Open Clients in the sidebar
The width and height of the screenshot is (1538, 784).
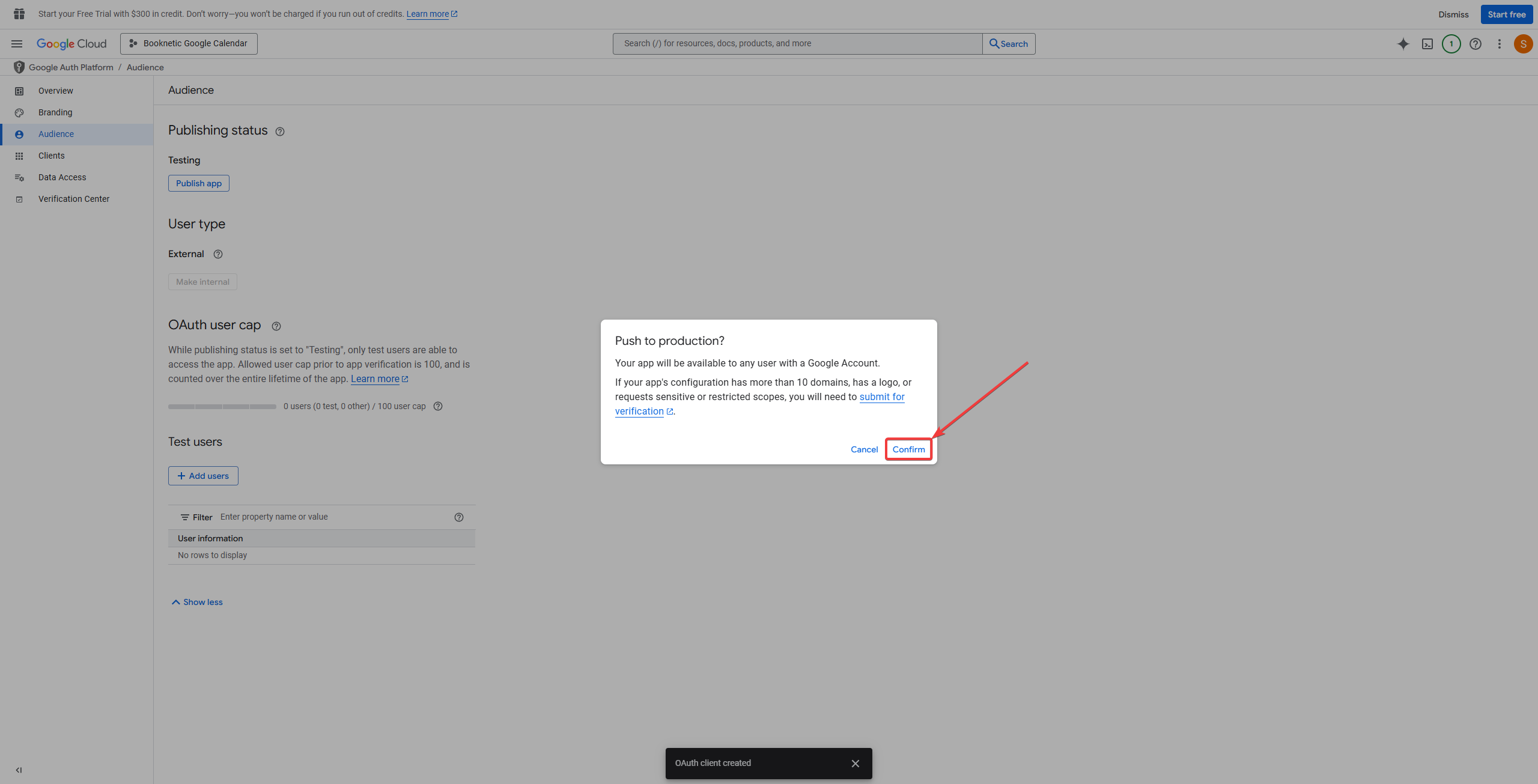pos(77,156)
